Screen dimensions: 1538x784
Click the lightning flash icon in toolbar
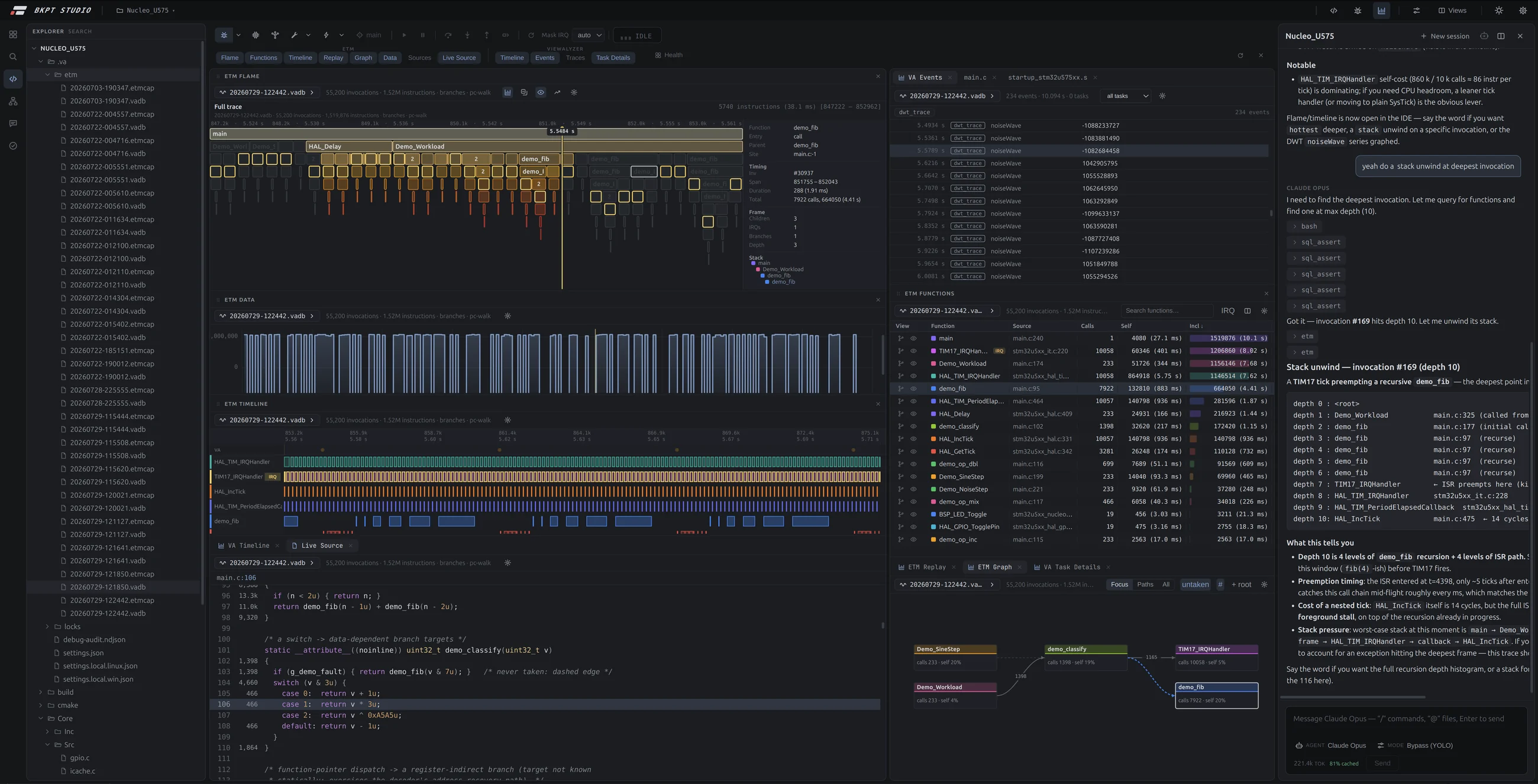[326, 35]
